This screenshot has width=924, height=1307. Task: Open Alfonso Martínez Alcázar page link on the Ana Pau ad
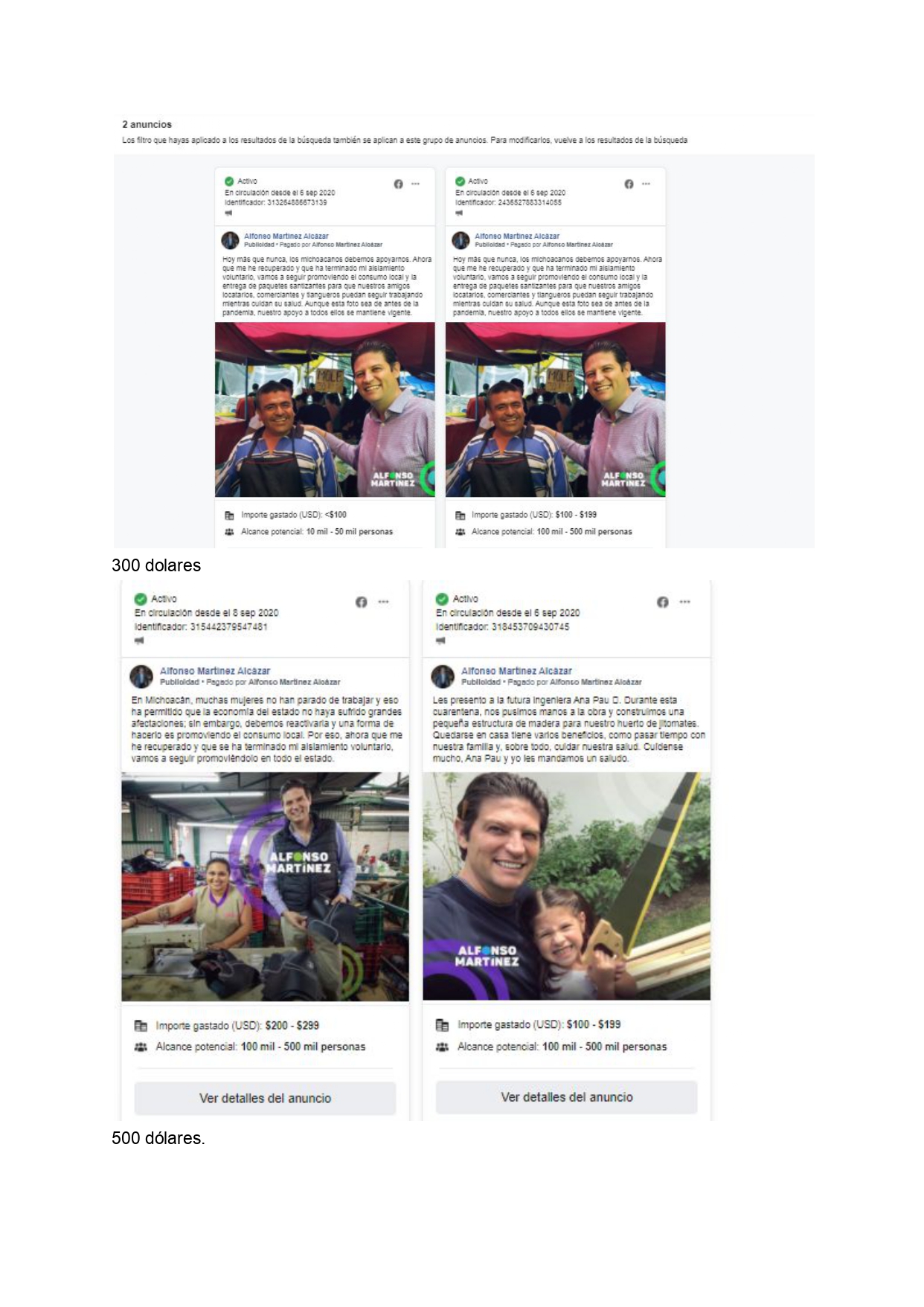pos(516,670)
